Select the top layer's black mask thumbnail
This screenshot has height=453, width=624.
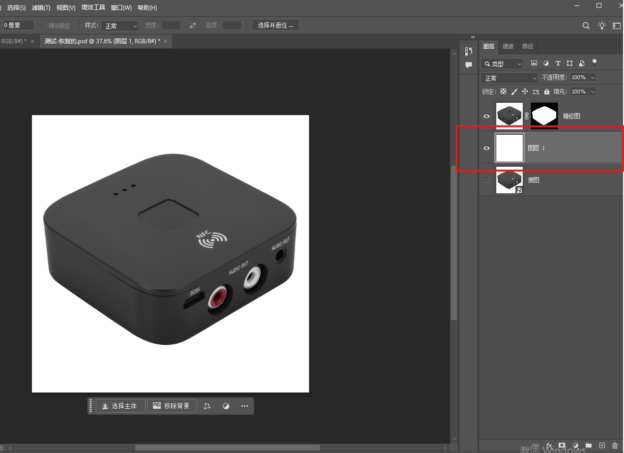pyautogui.click(x=545, y=116)
